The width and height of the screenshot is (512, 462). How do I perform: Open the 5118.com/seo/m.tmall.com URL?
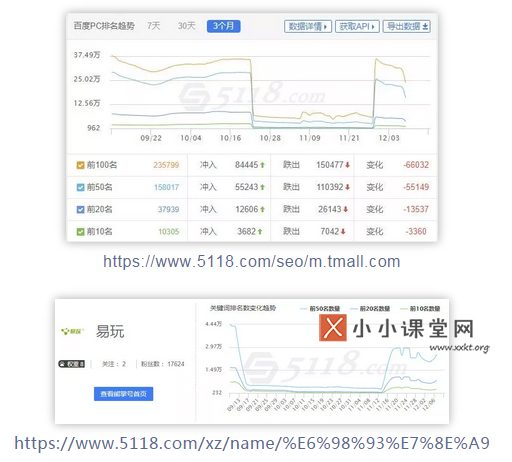pyautogui.click(x=252, y=262)
